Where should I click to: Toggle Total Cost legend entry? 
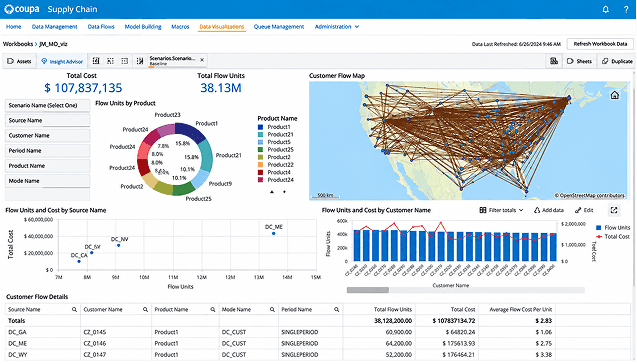click(x=613, y=236)
